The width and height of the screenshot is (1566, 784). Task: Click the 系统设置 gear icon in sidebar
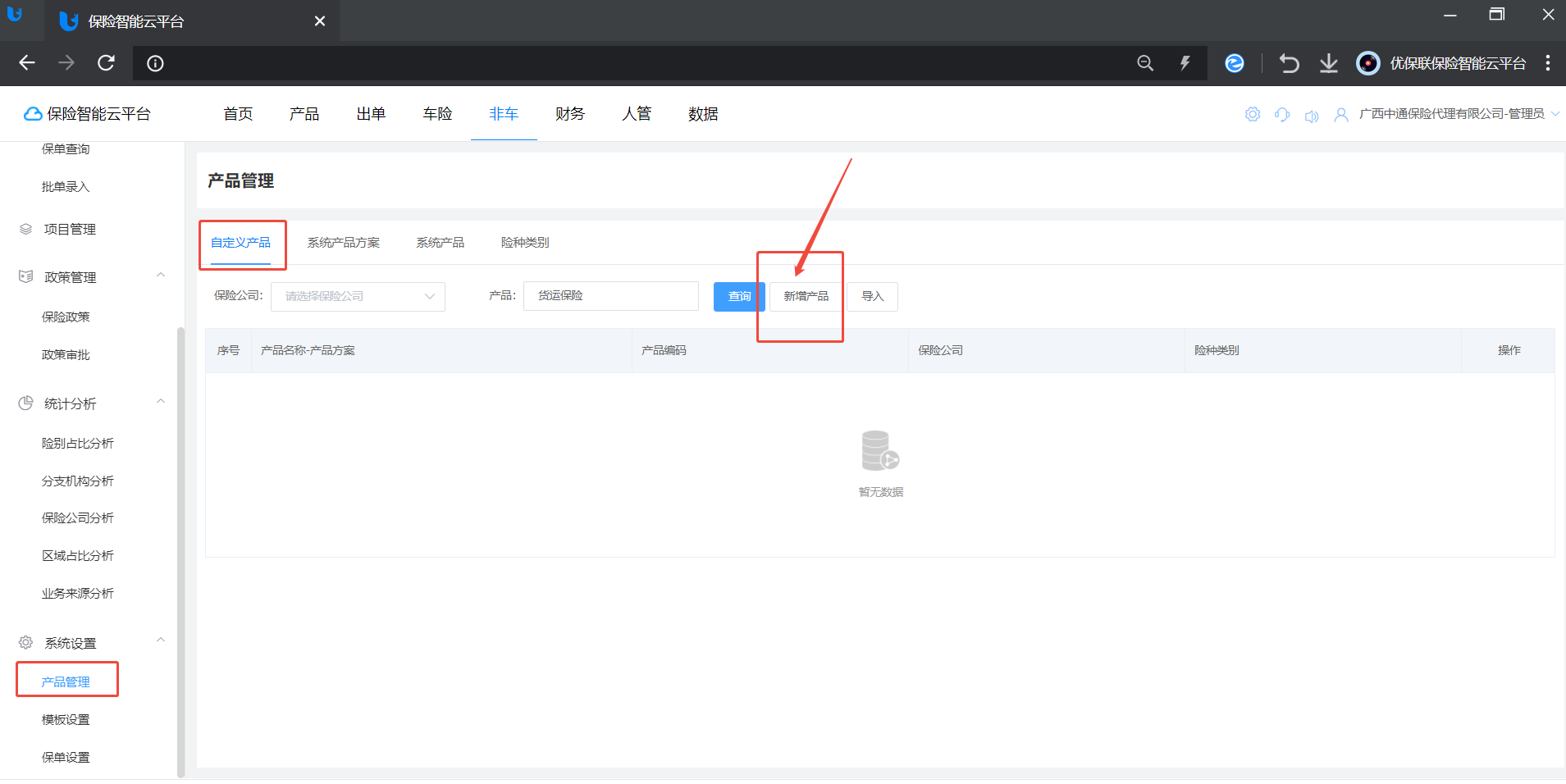click(x=26, y=642)
